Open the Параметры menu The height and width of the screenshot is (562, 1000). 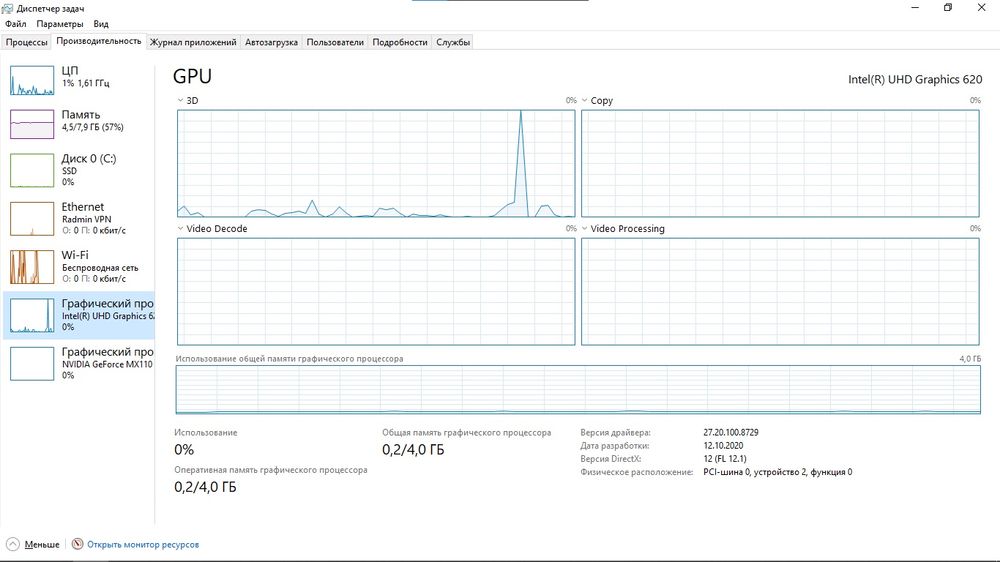[60, 24]
